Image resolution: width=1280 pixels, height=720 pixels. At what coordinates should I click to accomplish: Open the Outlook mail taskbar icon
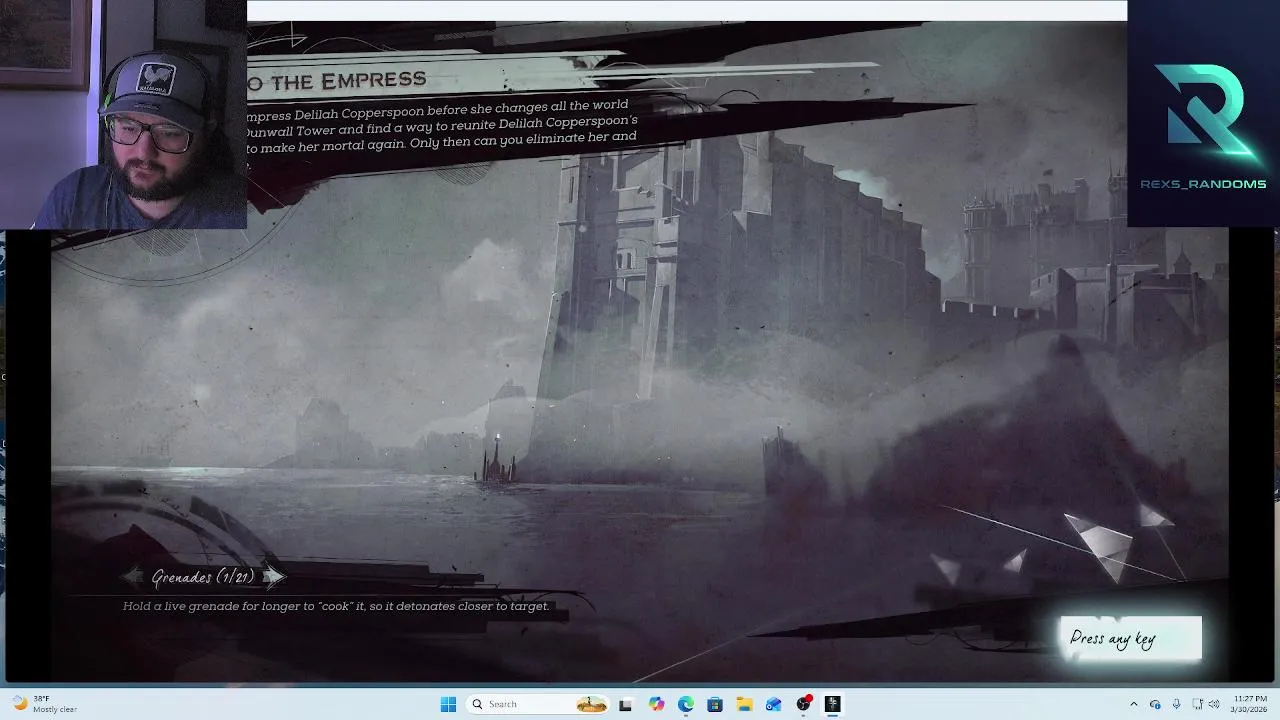pyautogui.click(x=773, y=704)
